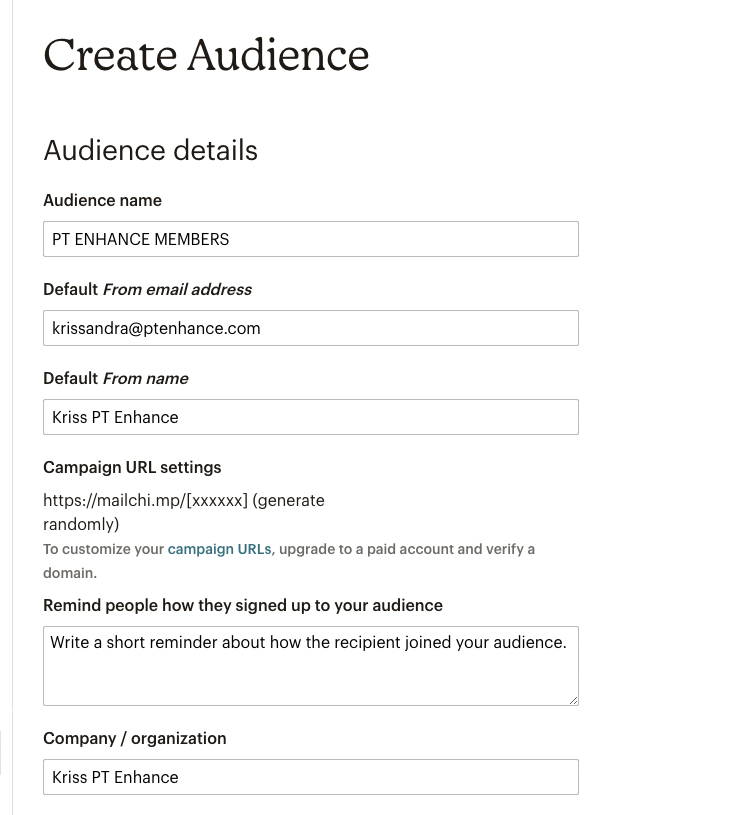This screenshot has width=739, height=815.
Task: Click the 'Default From email address' label
Action: tap(148, 289)
